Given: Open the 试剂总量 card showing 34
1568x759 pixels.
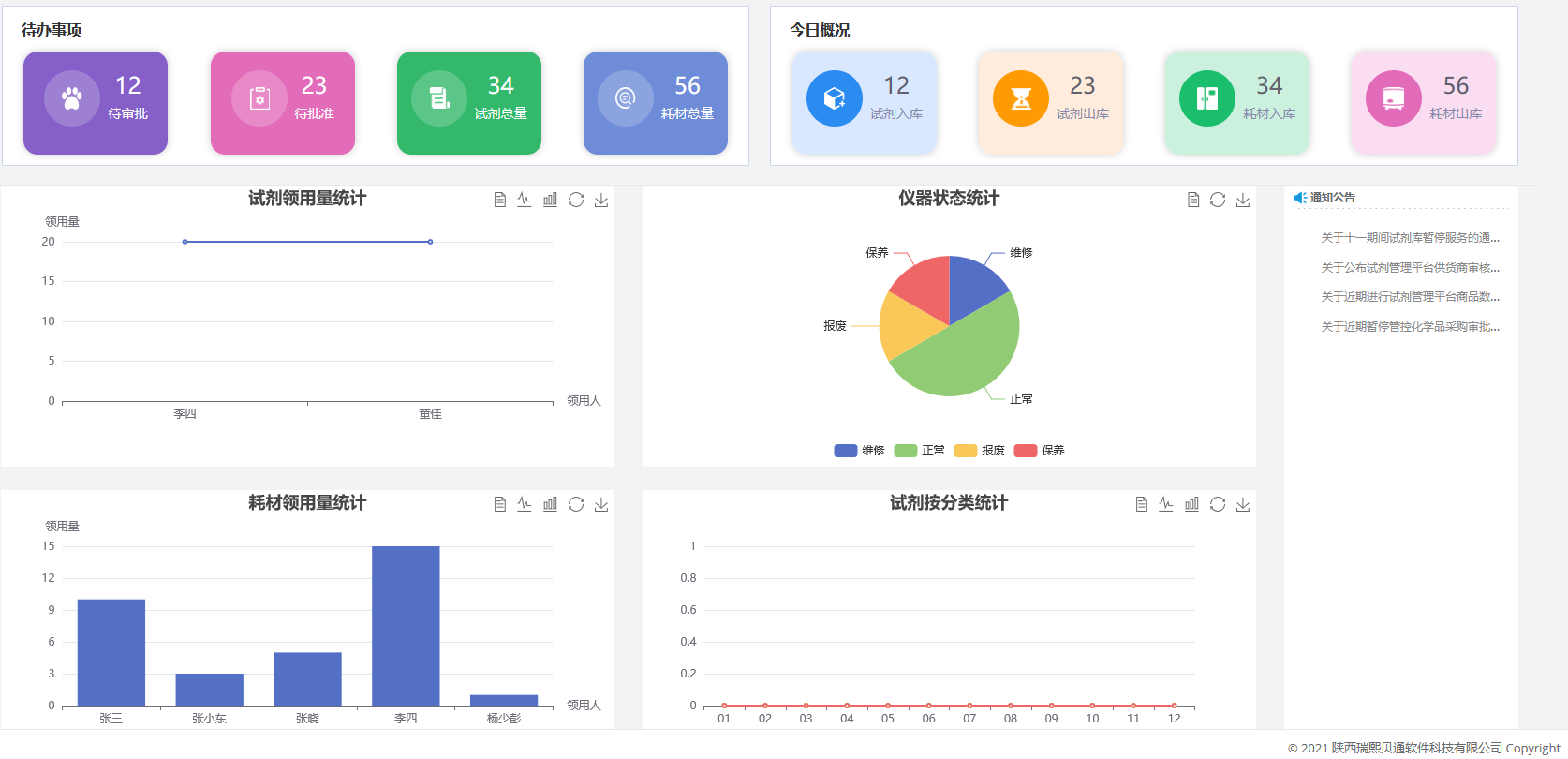Looking at the screenshot, I should tap(469, 103).
